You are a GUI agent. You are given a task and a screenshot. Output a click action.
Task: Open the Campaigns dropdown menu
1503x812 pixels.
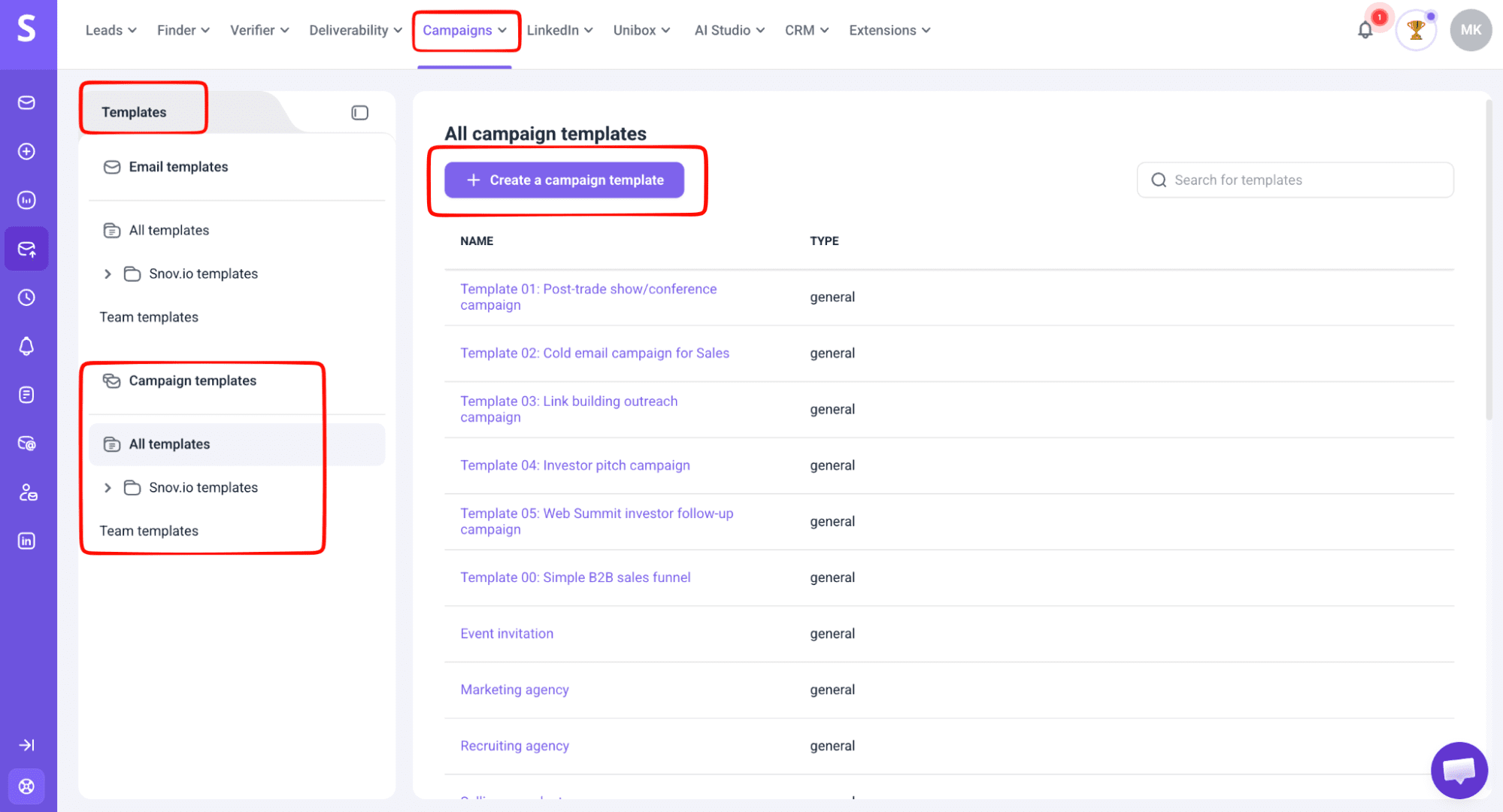[465, 30]
